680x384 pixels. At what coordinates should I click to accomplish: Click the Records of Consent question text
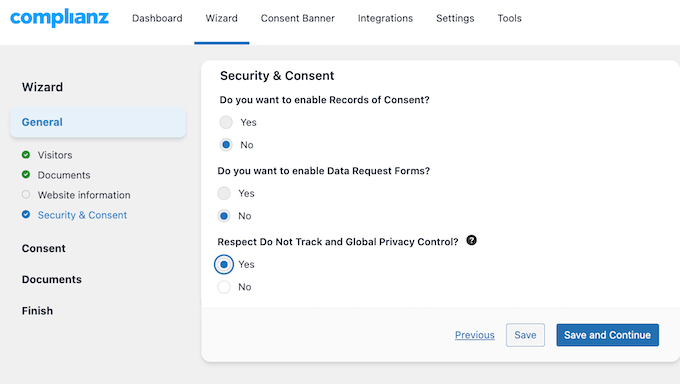point(324,100)
